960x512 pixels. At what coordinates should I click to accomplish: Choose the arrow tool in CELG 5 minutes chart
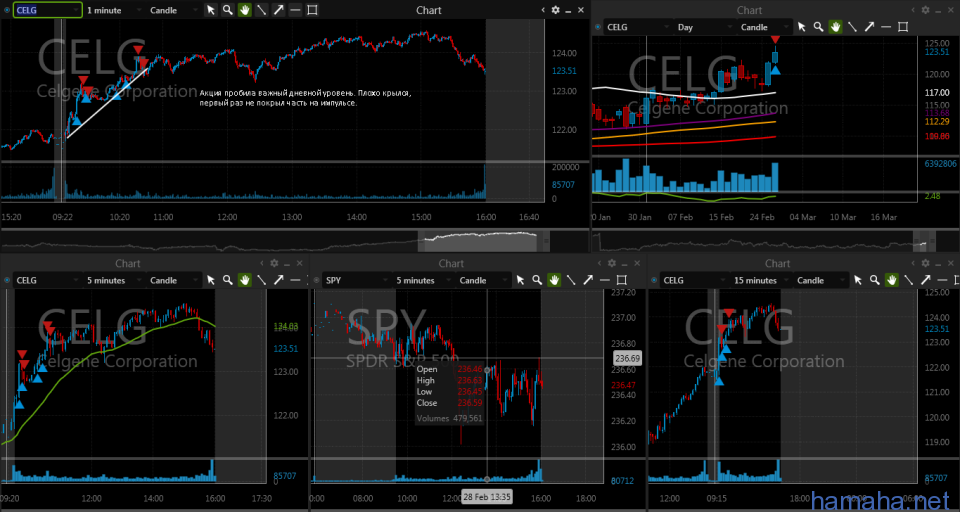(x=278, y=280)
